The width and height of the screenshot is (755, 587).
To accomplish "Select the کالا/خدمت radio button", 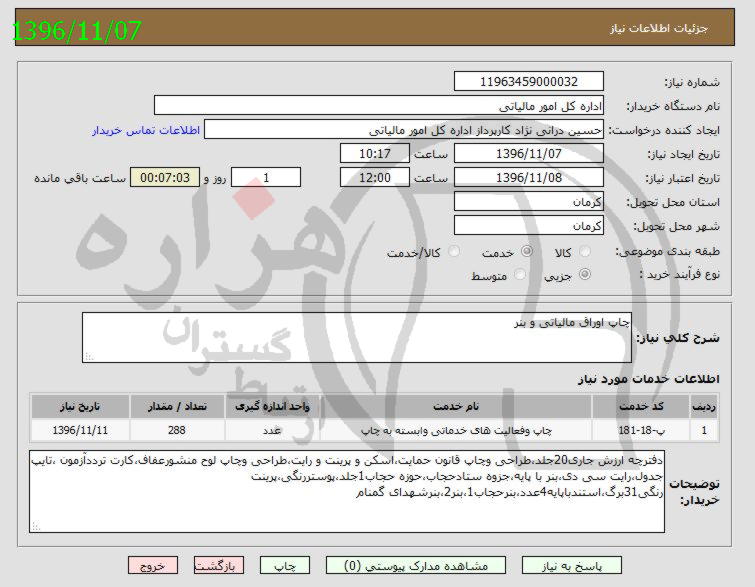I will (454, 251).
